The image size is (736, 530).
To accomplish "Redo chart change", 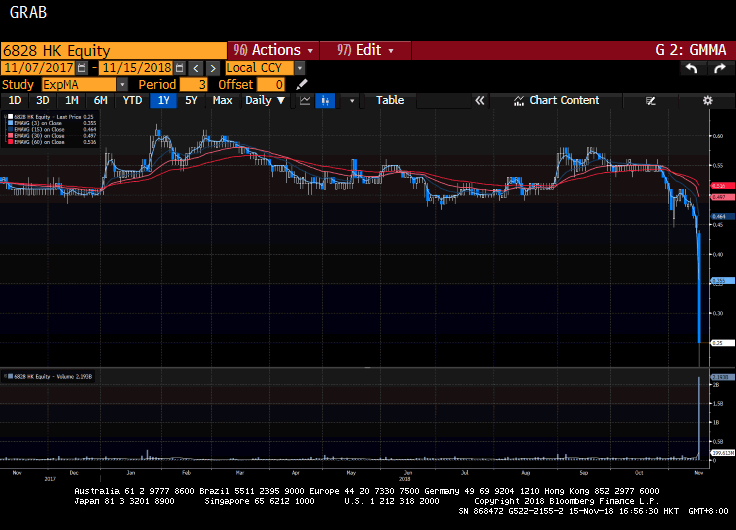I will pyautogui.click(x=720, y=69).
